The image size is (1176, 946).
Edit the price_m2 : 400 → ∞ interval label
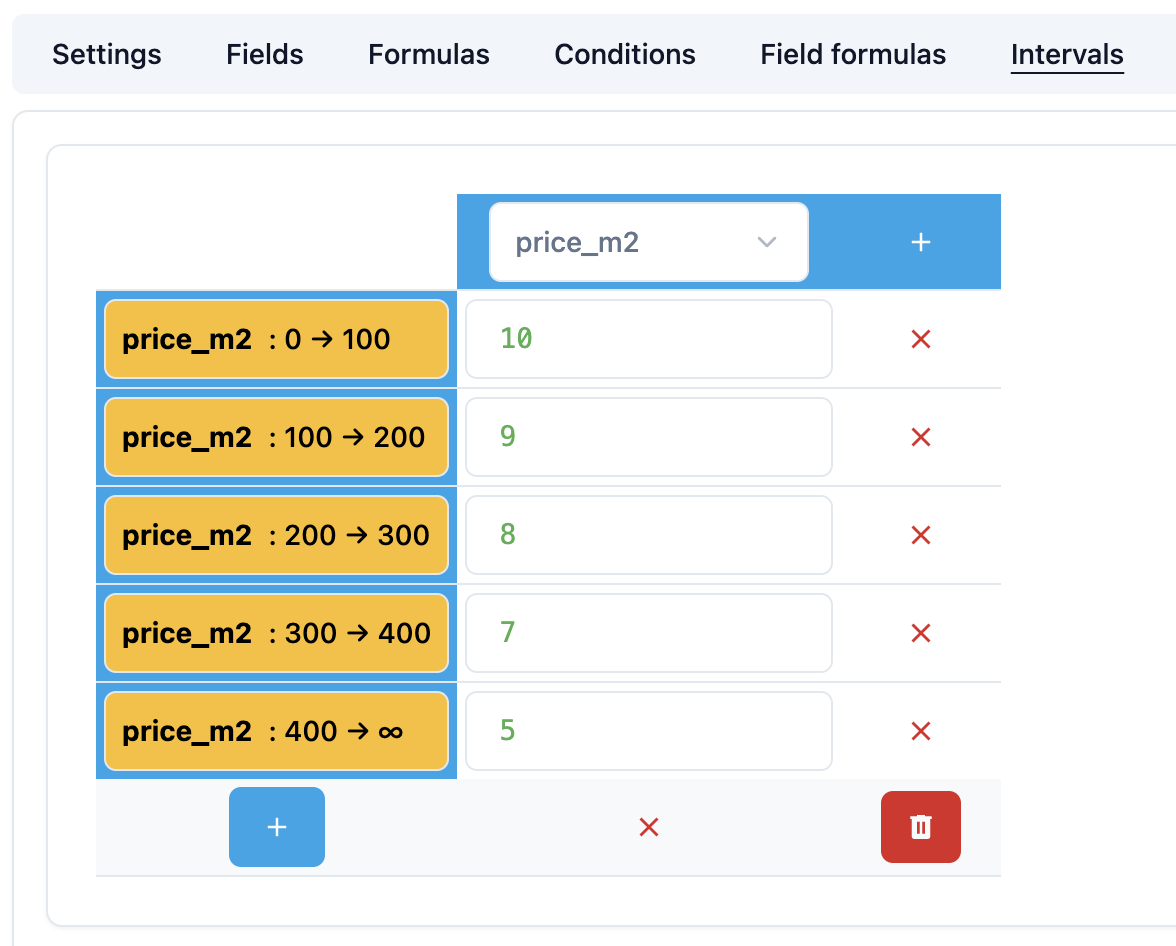[276, 731]
